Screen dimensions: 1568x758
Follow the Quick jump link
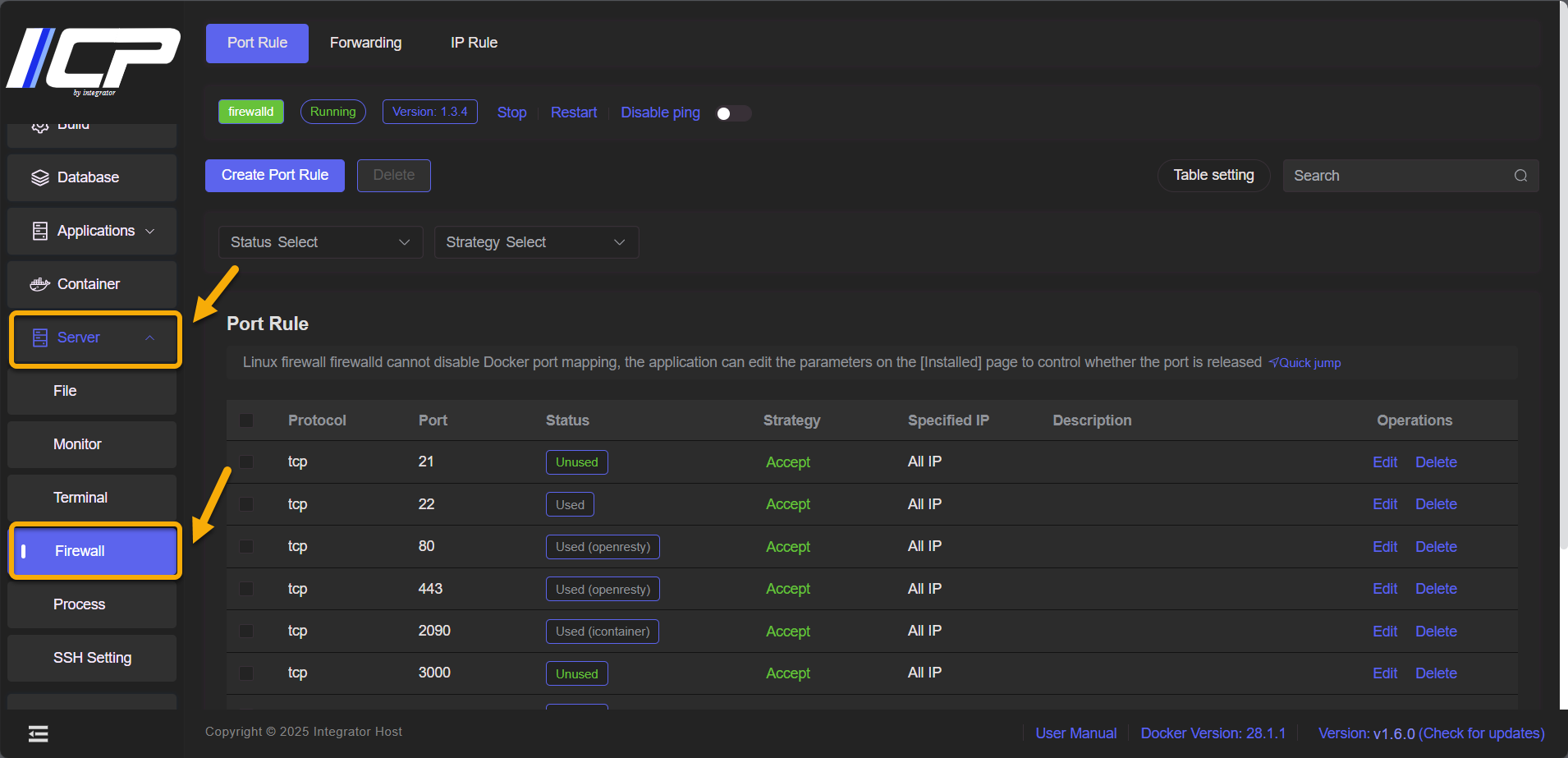tap(1304, 363)
